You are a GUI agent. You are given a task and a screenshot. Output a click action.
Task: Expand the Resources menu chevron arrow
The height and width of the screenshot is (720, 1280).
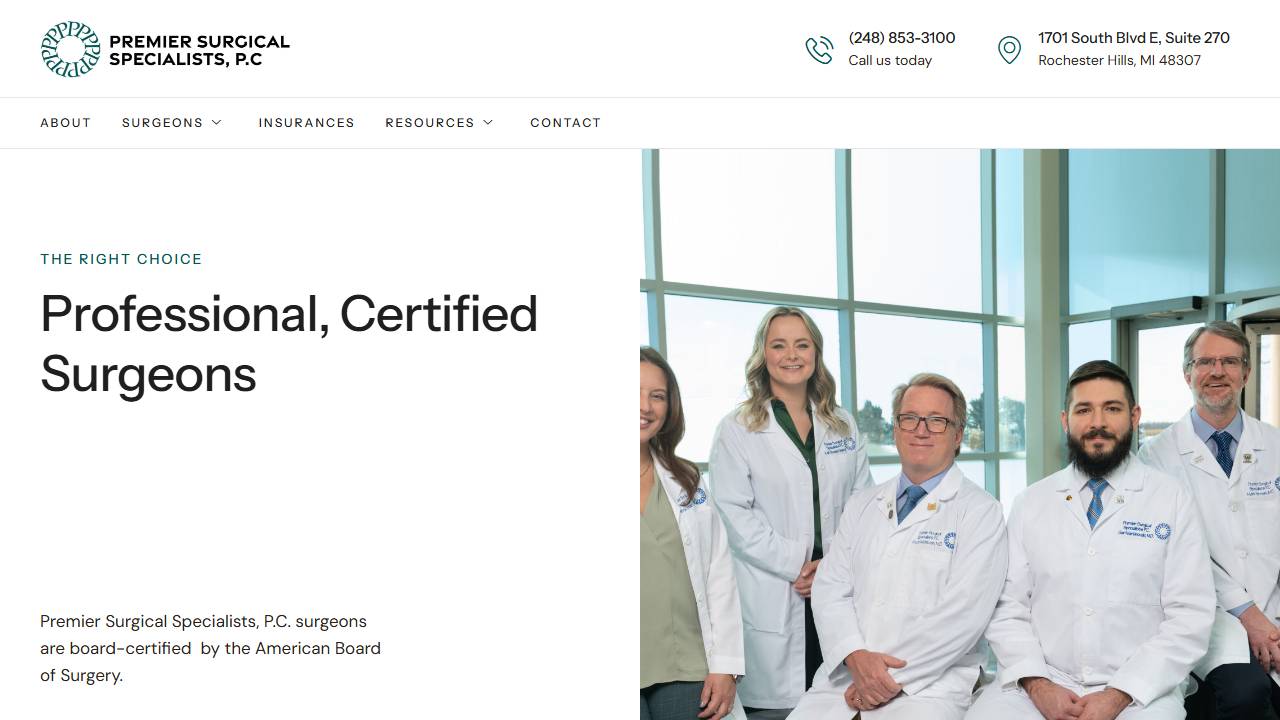click(x=488, y=122)
